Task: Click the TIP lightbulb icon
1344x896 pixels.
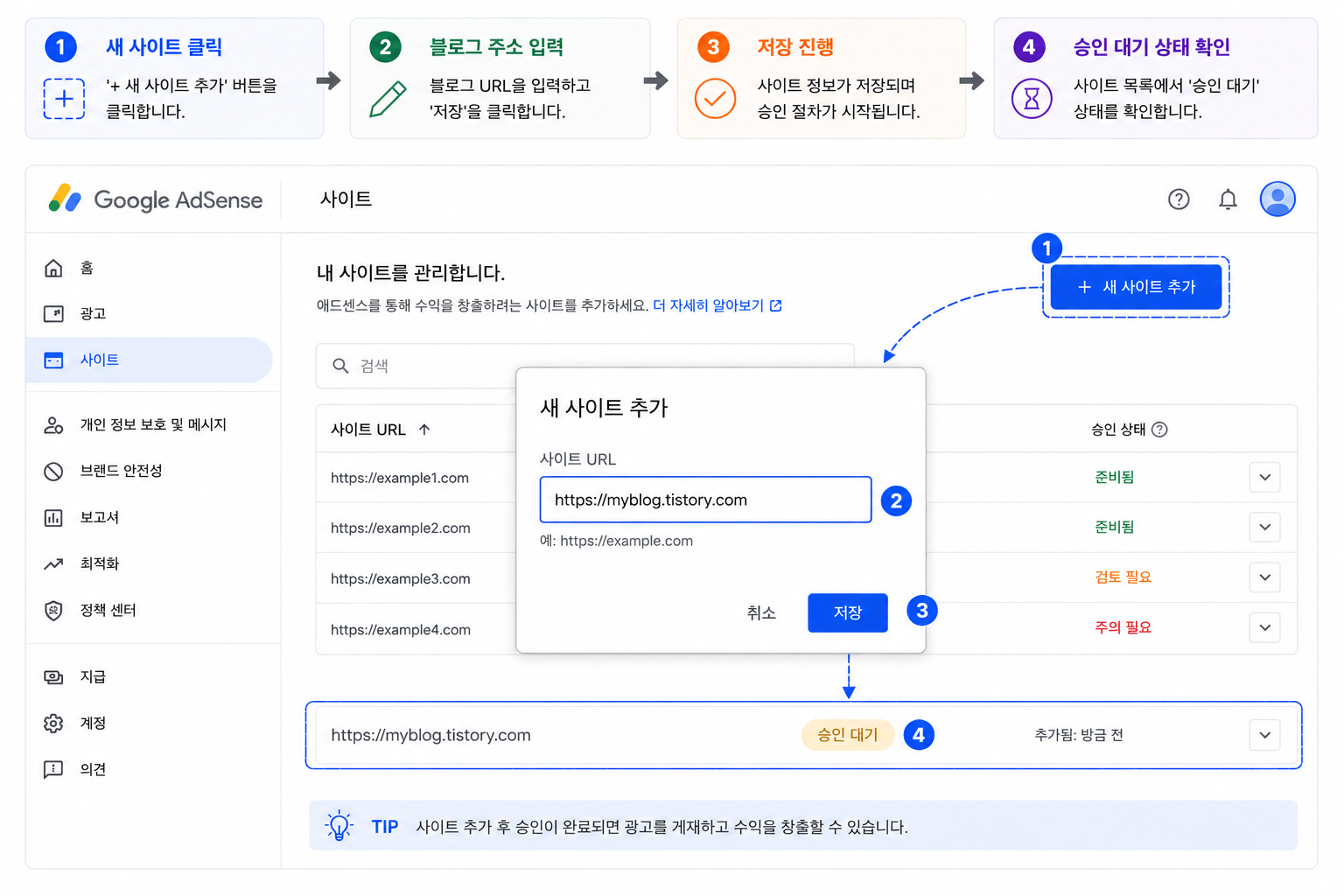Action: pos(339,826)
